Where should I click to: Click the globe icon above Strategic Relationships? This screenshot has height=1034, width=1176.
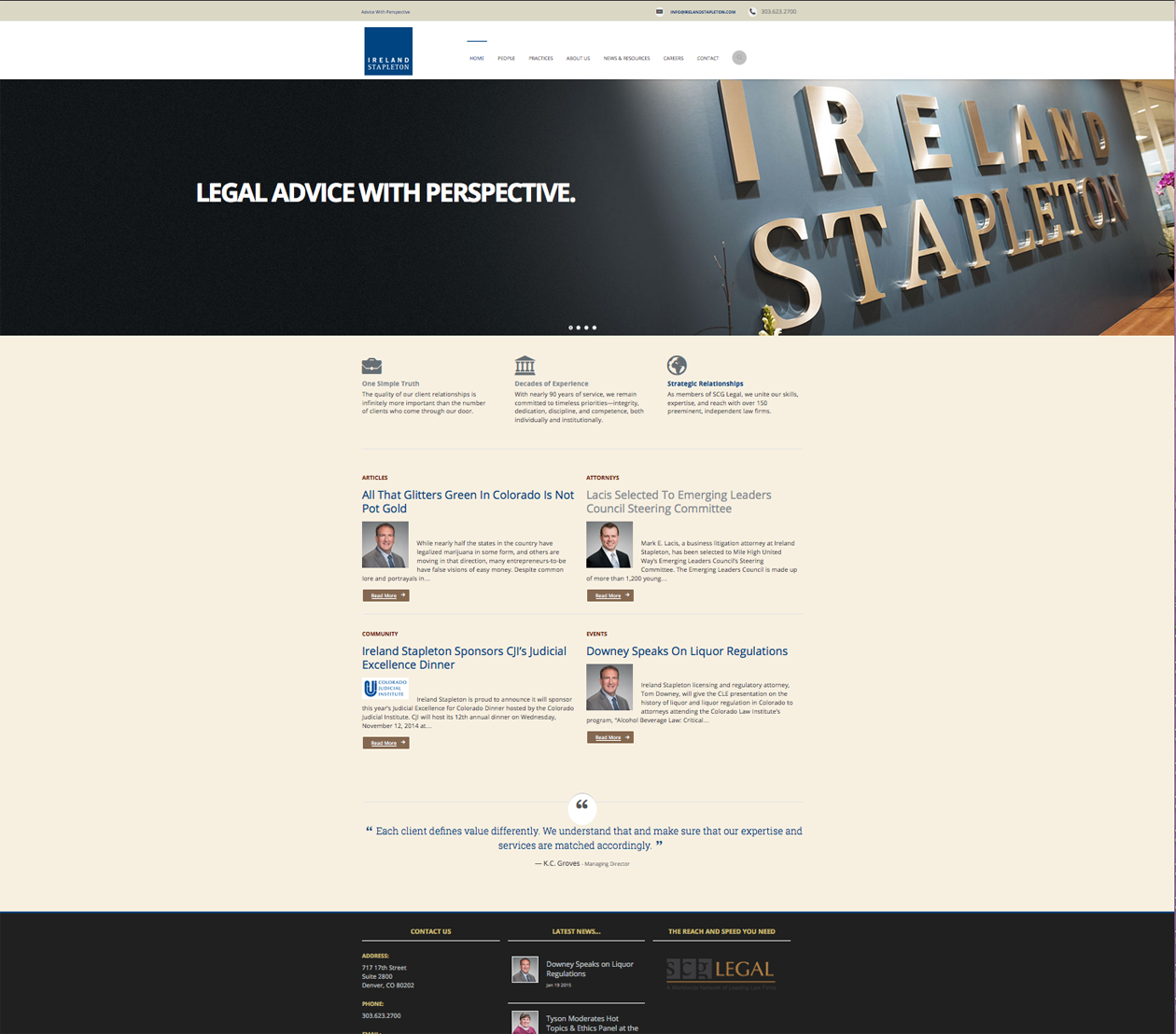coord(677,365)
